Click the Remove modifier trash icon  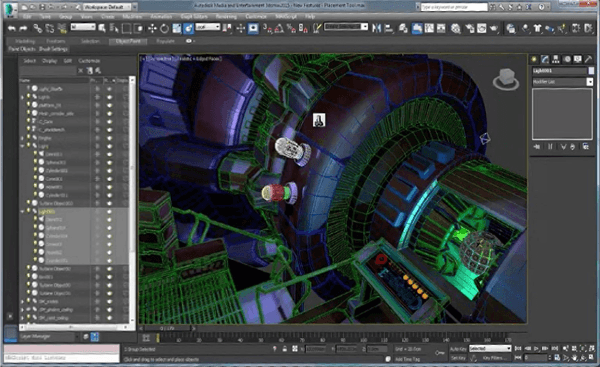pos(572,147)
